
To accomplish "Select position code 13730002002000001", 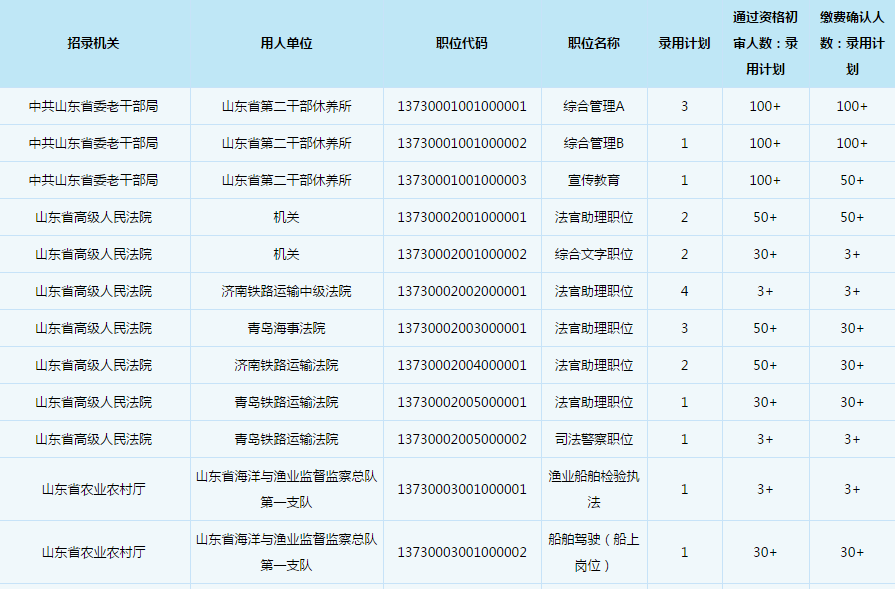I will click(462, 292).
